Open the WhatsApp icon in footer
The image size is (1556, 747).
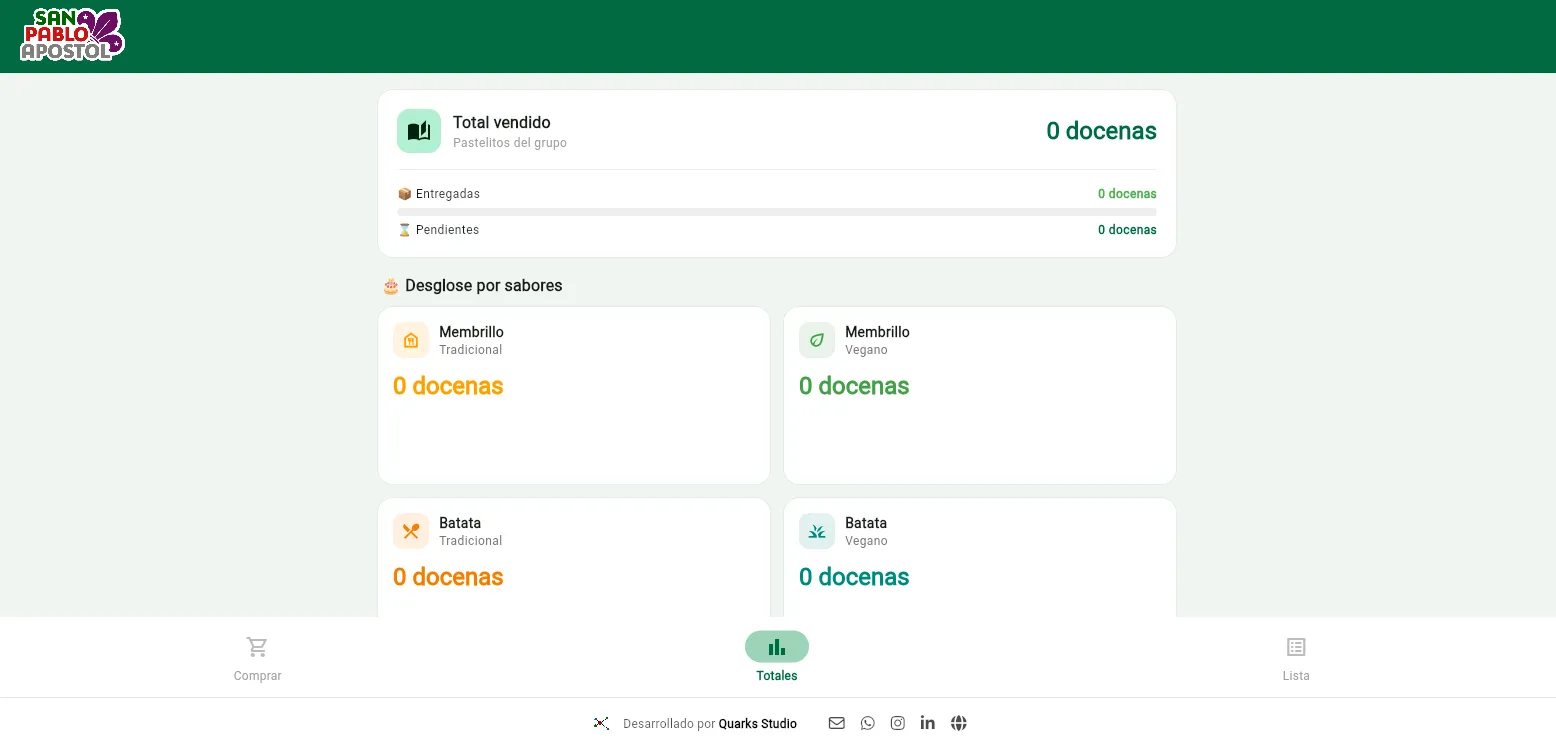pos(867,723)
